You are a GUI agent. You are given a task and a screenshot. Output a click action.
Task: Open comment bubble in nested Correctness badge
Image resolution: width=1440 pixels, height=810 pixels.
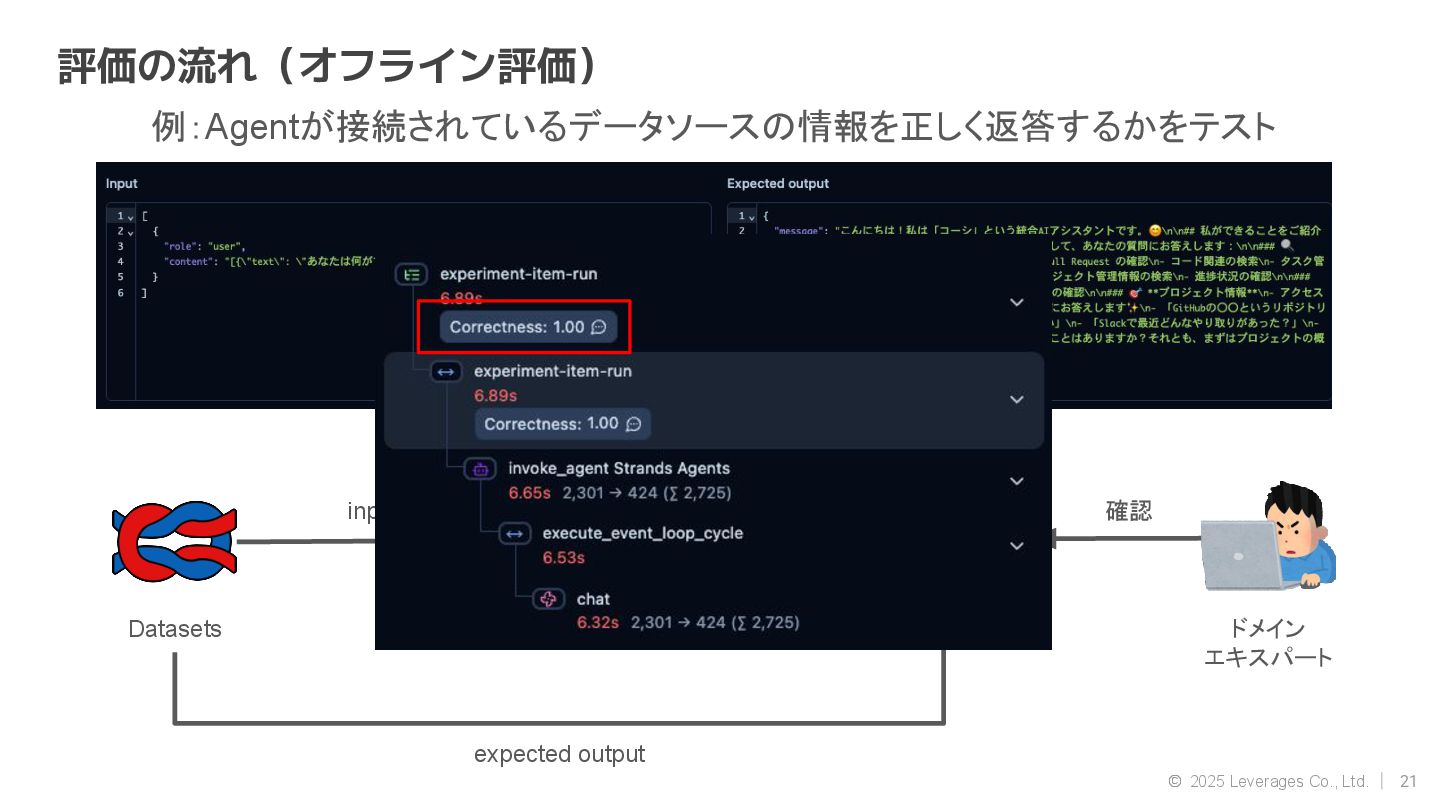(x=633, y=424)
